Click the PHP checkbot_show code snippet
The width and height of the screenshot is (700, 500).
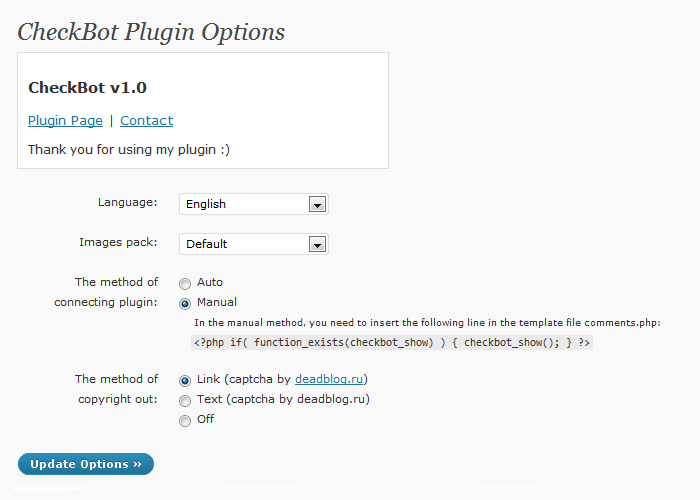click(392, 342)
